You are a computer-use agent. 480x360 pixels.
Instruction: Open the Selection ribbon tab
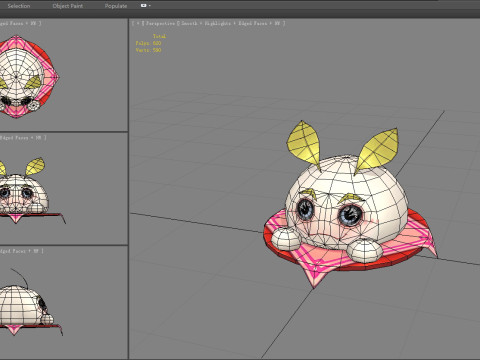click(19, 6)
